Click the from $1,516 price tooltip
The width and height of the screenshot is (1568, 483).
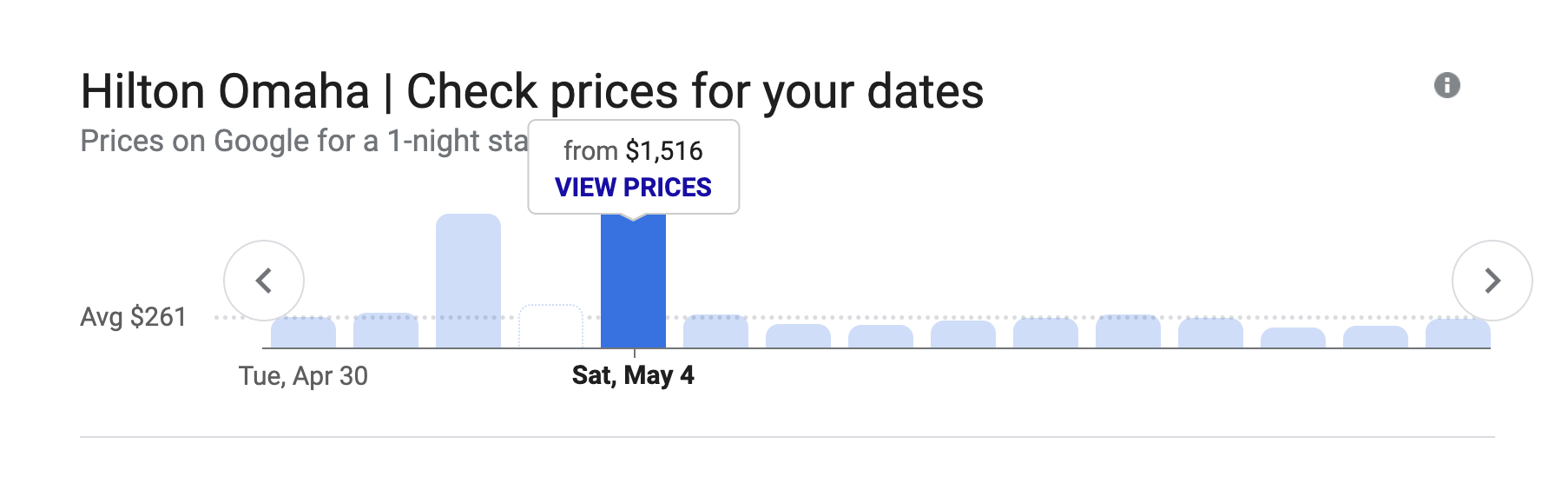[x=633, y=151]
